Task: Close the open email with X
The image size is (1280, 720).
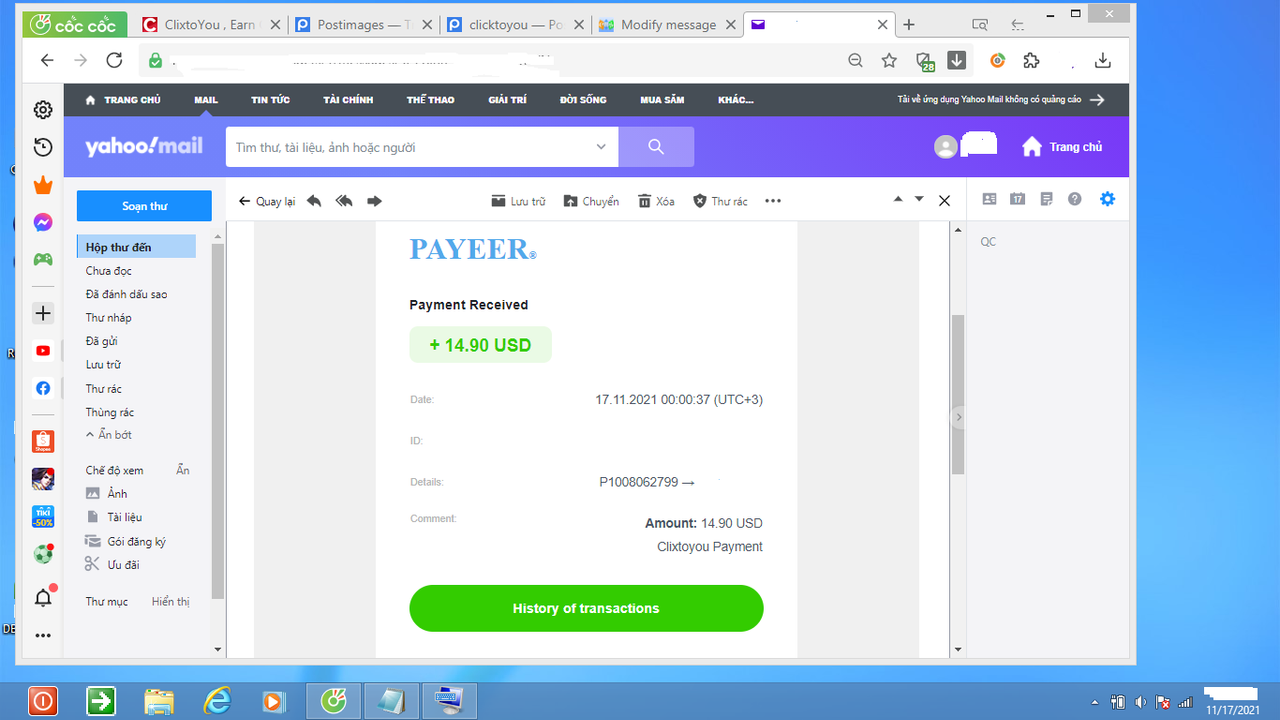Action: [944, 201]
